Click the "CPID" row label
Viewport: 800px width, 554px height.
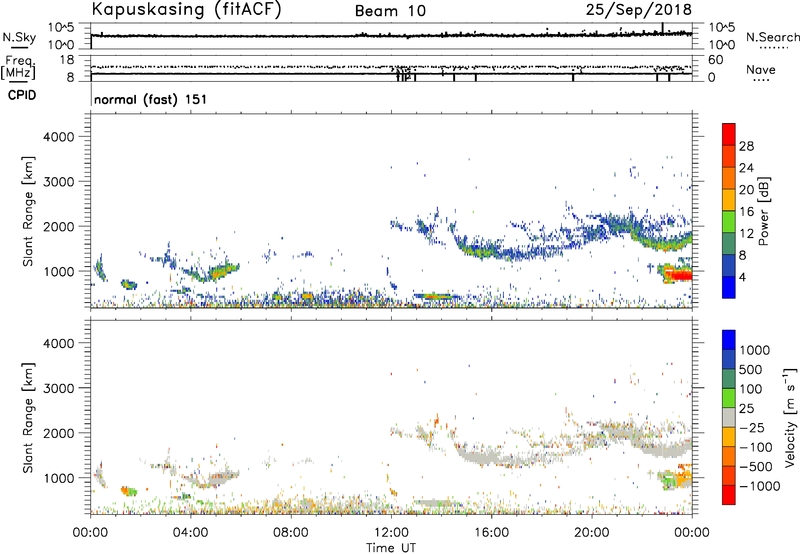click(x=22, y=95)
